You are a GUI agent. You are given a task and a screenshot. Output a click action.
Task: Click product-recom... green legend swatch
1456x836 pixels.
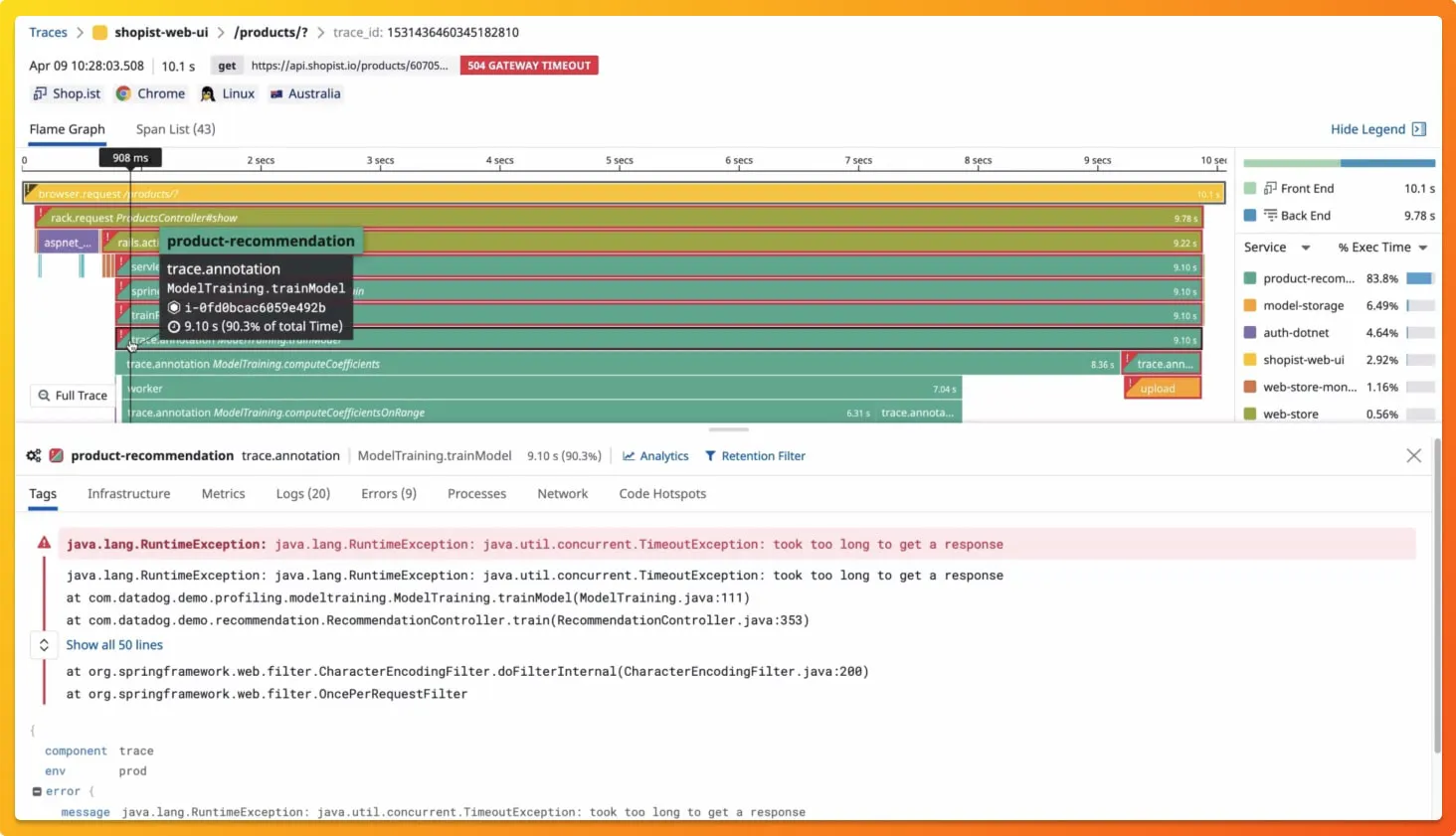(x=1250, y=278)
